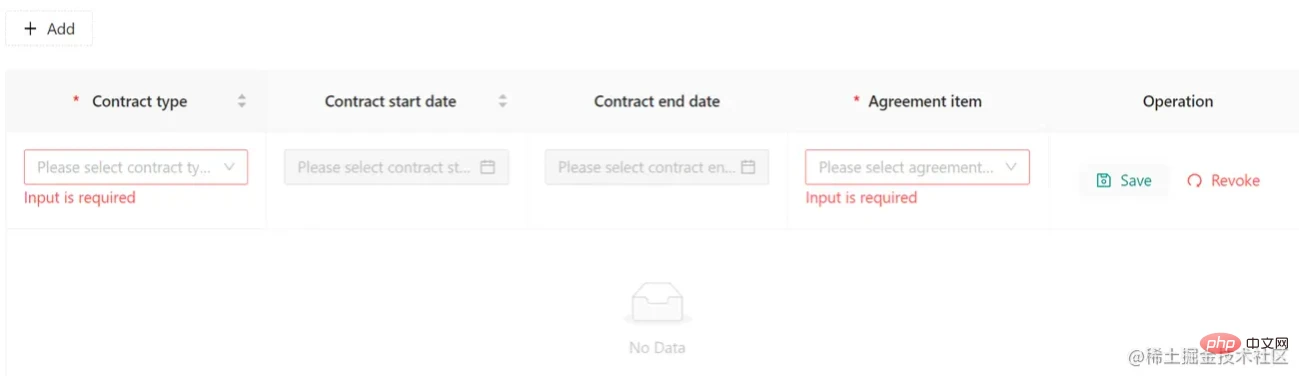Viewport: 1299px width, 376px height.
Task: Click the contract start date input field
Action: point(397,167)
